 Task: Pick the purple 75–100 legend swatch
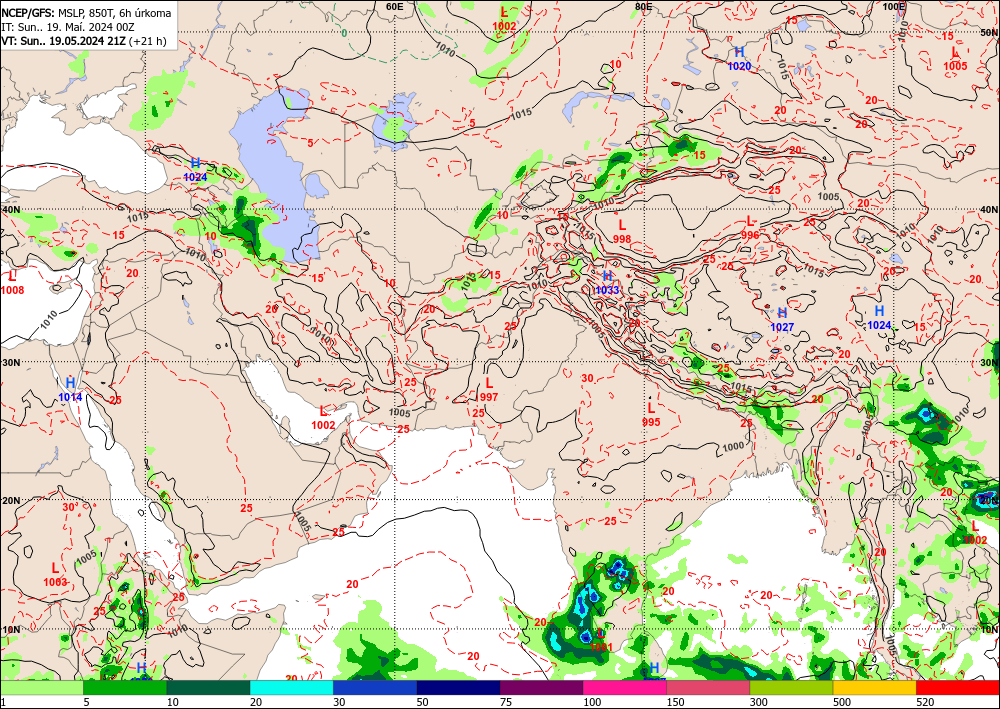click(541, 688)
